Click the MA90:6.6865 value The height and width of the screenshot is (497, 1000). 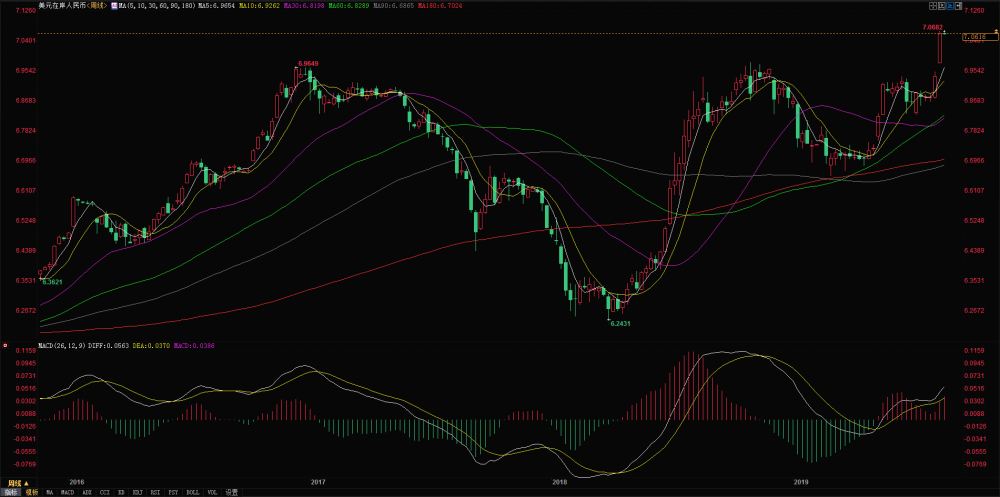click(393, 6)
